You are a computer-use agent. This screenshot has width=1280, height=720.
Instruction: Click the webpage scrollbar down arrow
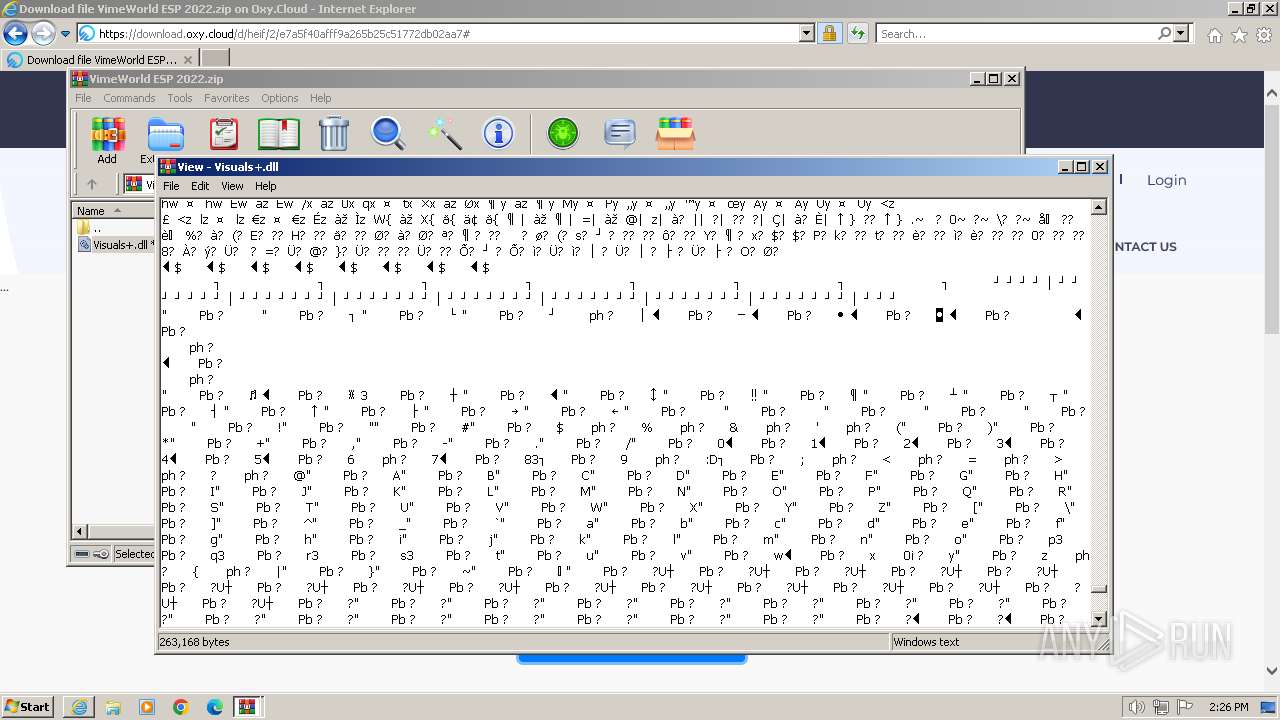click(x=1272, y=671)
